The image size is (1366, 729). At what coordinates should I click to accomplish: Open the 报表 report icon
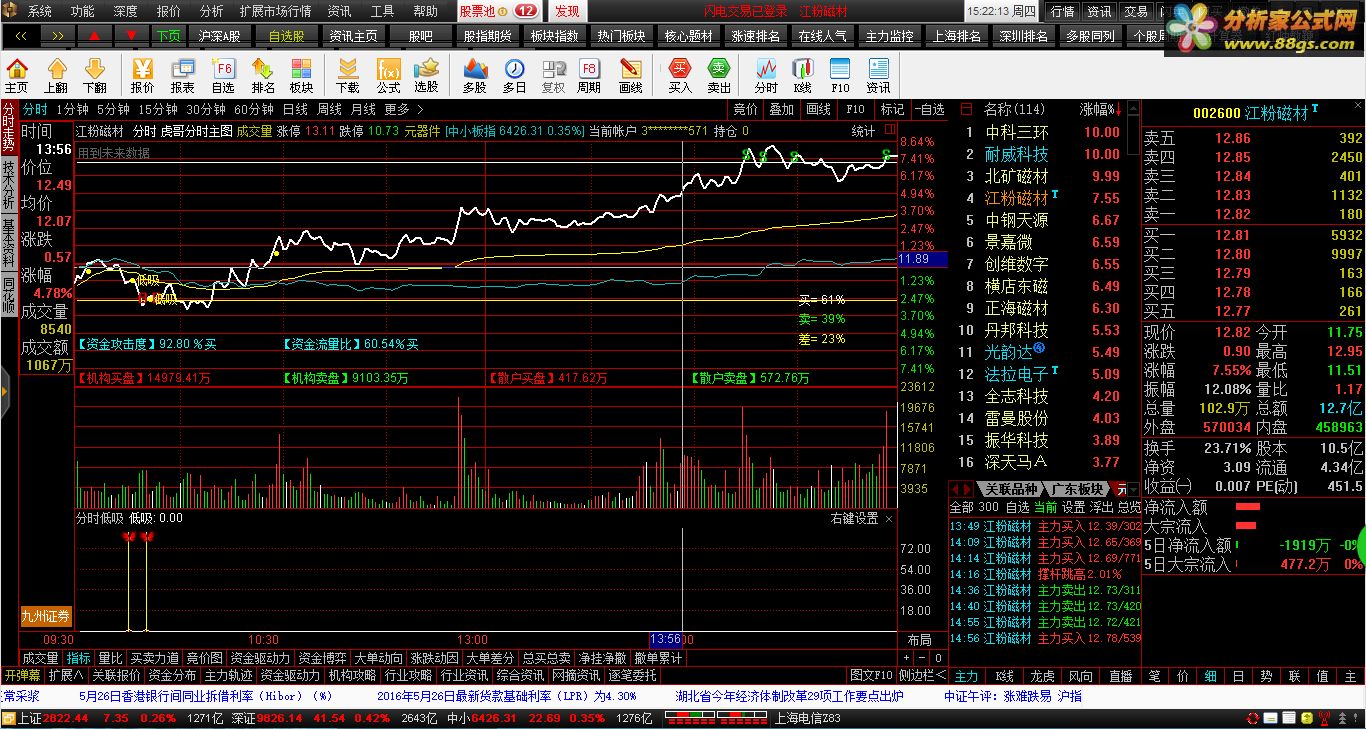tap(183, 75)
